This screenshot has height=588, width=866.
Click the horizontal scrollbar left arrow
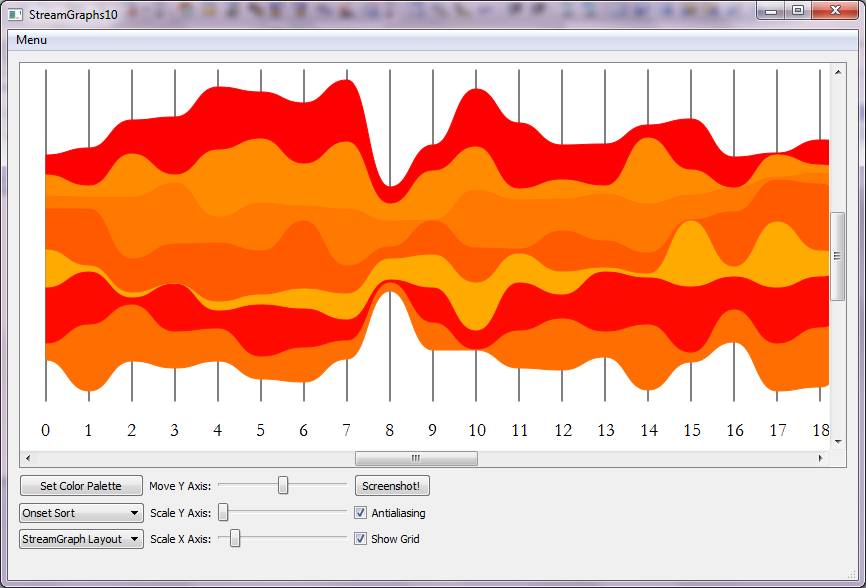click(27, 459)
